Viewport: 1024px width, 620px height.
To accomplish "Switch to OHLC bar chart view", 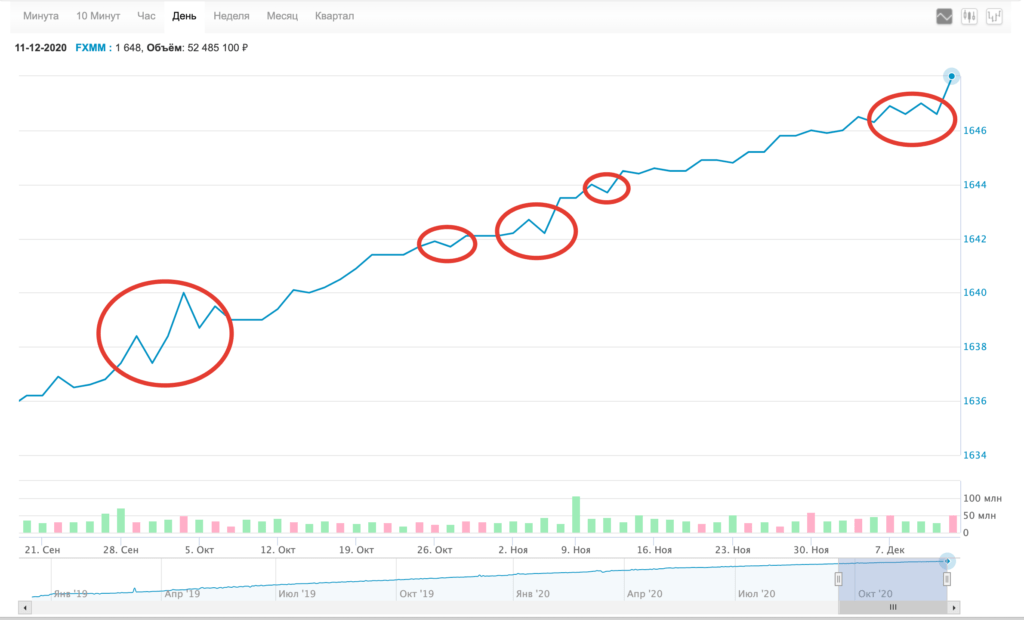I will [x=994, y=16].
